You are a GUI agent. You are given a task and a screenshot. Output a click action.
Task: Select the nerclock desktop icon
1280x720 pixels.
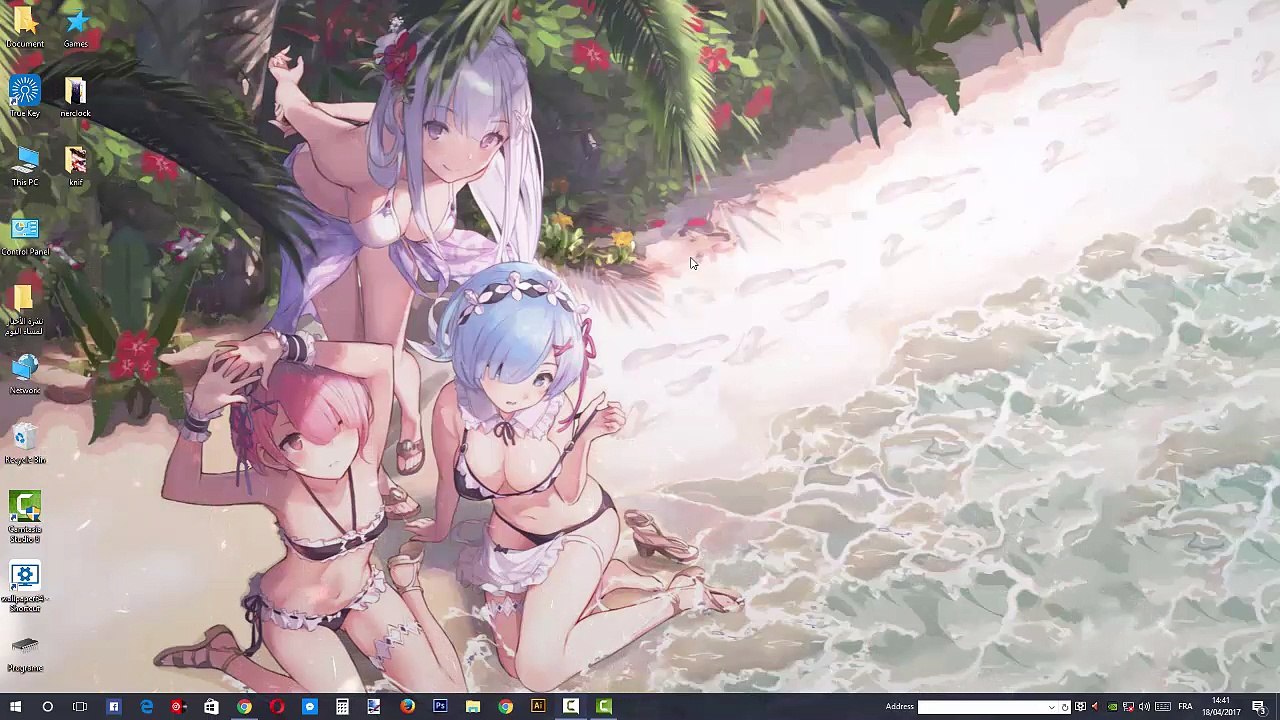(x=76, y=96)
